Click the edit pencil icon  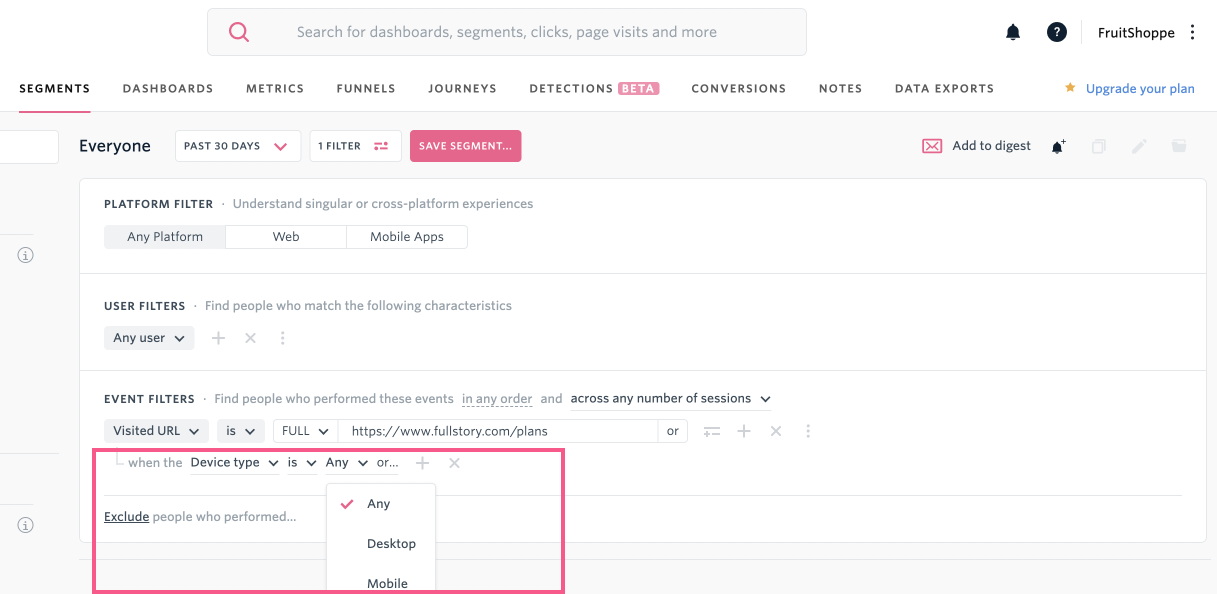pyautogui.click(x=1139, y=146)
